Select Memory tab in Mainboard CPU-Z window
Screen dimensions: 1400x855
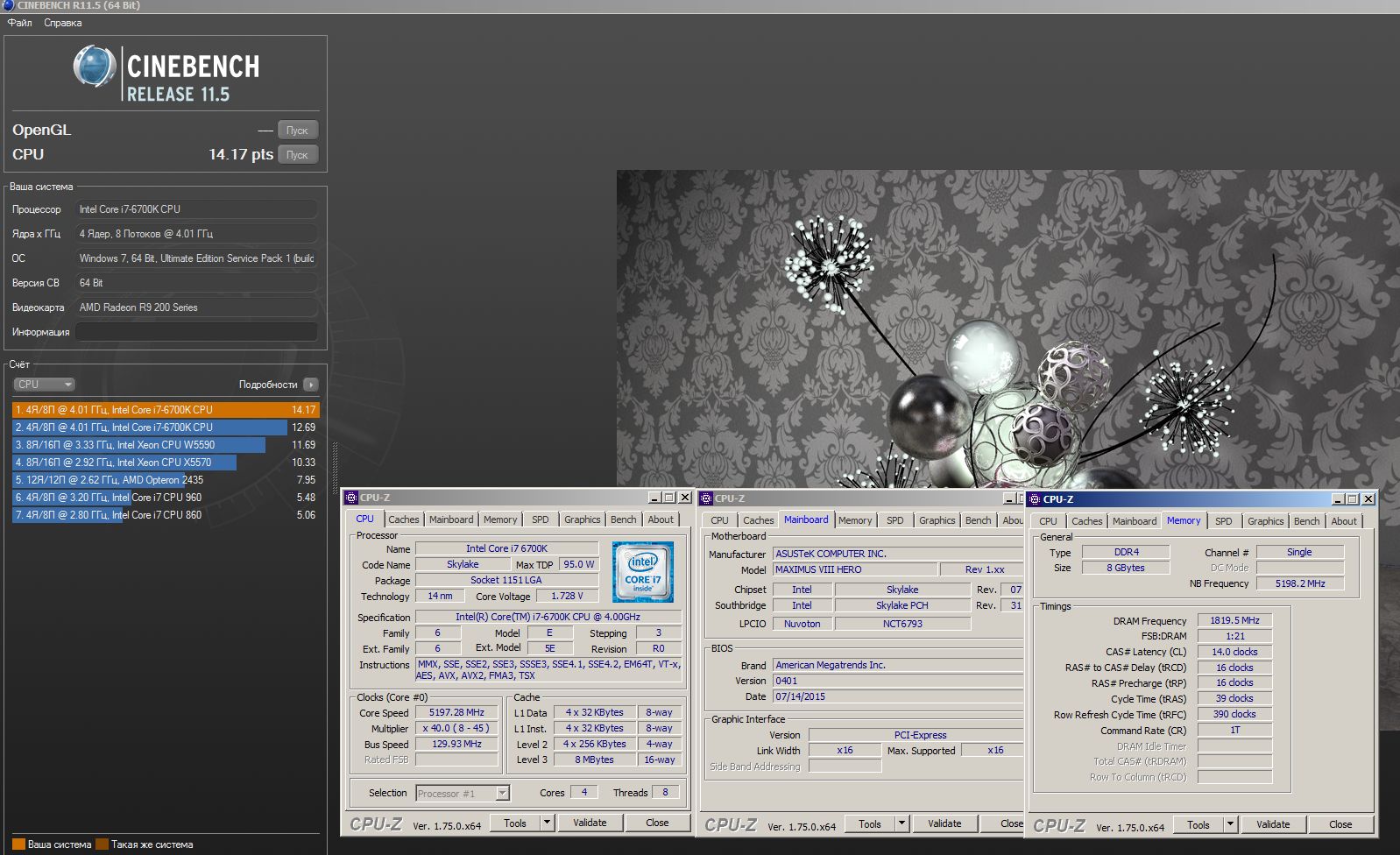click(x=855, y=520)
